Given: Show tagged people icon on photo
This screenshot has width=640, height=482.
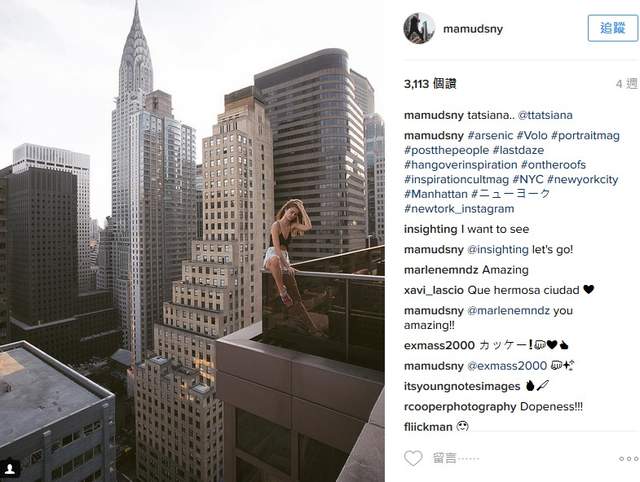Looking at the screenshot, I should [x=10, y=468].
